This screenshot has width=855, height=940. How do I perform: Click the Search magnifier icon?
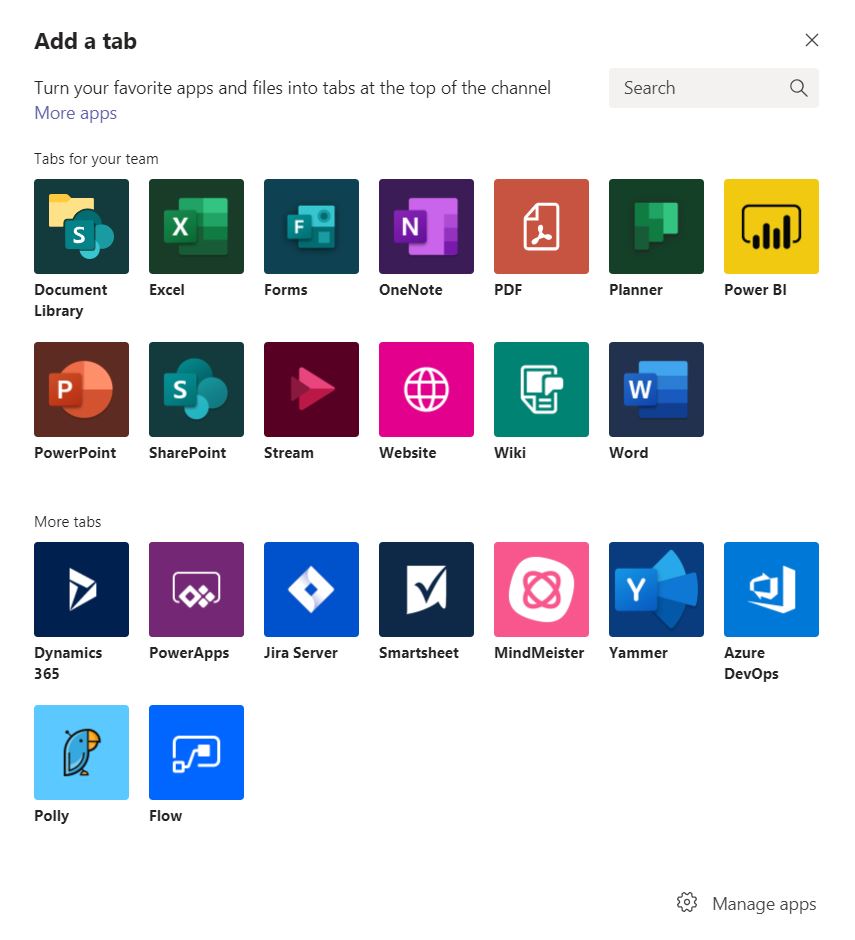click(798, 88)
